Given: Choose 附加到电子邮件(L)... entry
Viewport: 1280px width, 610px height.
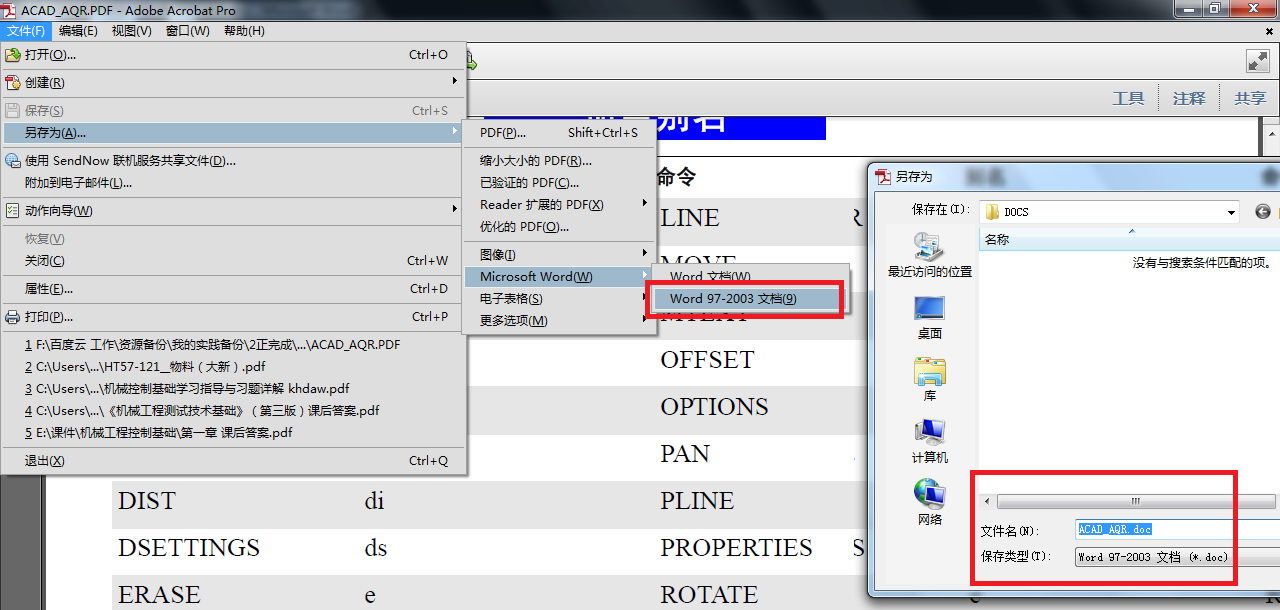Looking at the screenshot, I should tap(234, 182).
